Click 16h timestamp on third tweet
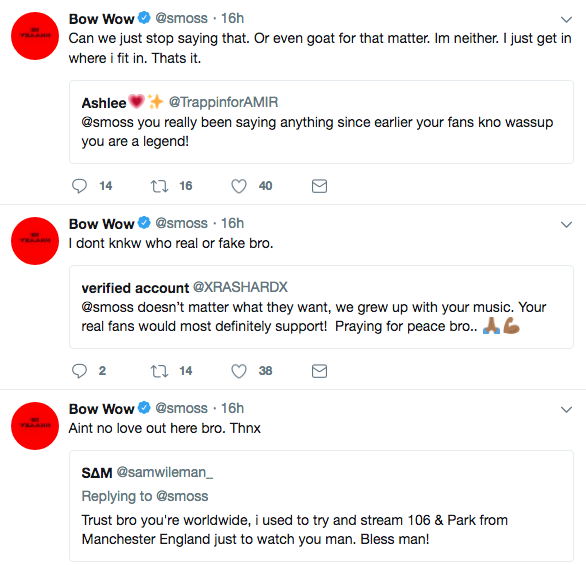Image resolution: width=586 pixels, height=565 pixels. pos(232,408)
